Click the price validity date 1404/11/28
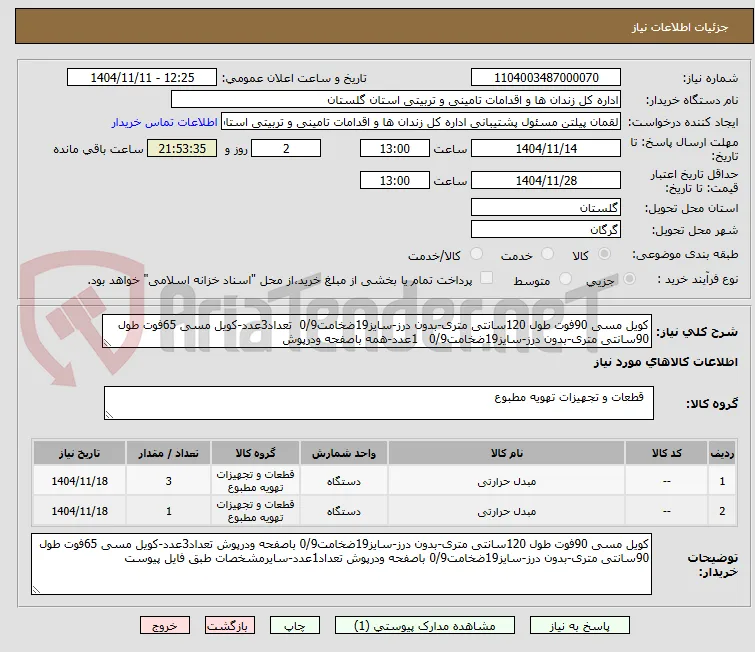The height and width of the screenshot is (652, 755). tap(546, 180)
